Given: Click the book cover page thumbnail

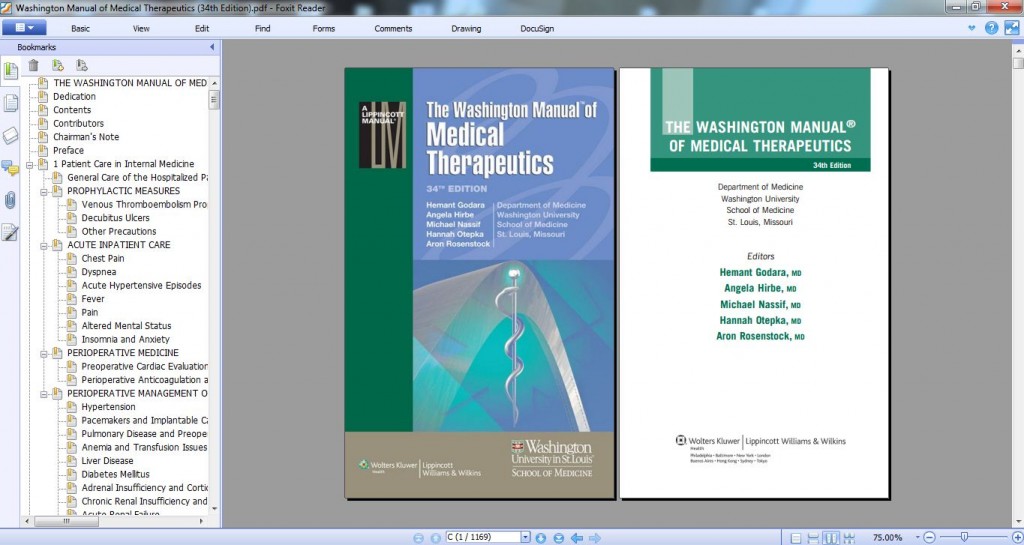Looking at the screenshot, I should [479, 283].
